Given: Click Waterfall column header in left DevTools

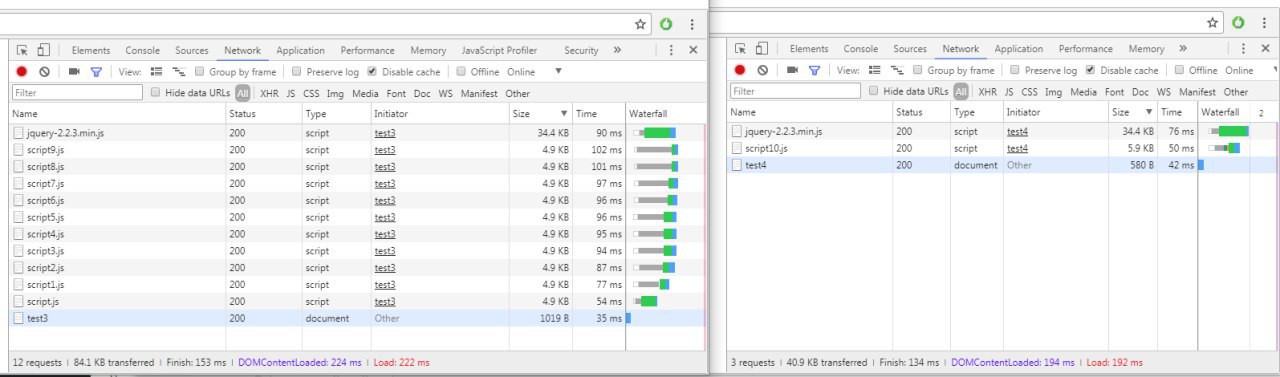Looking at the screenshot, I should 664,114.
